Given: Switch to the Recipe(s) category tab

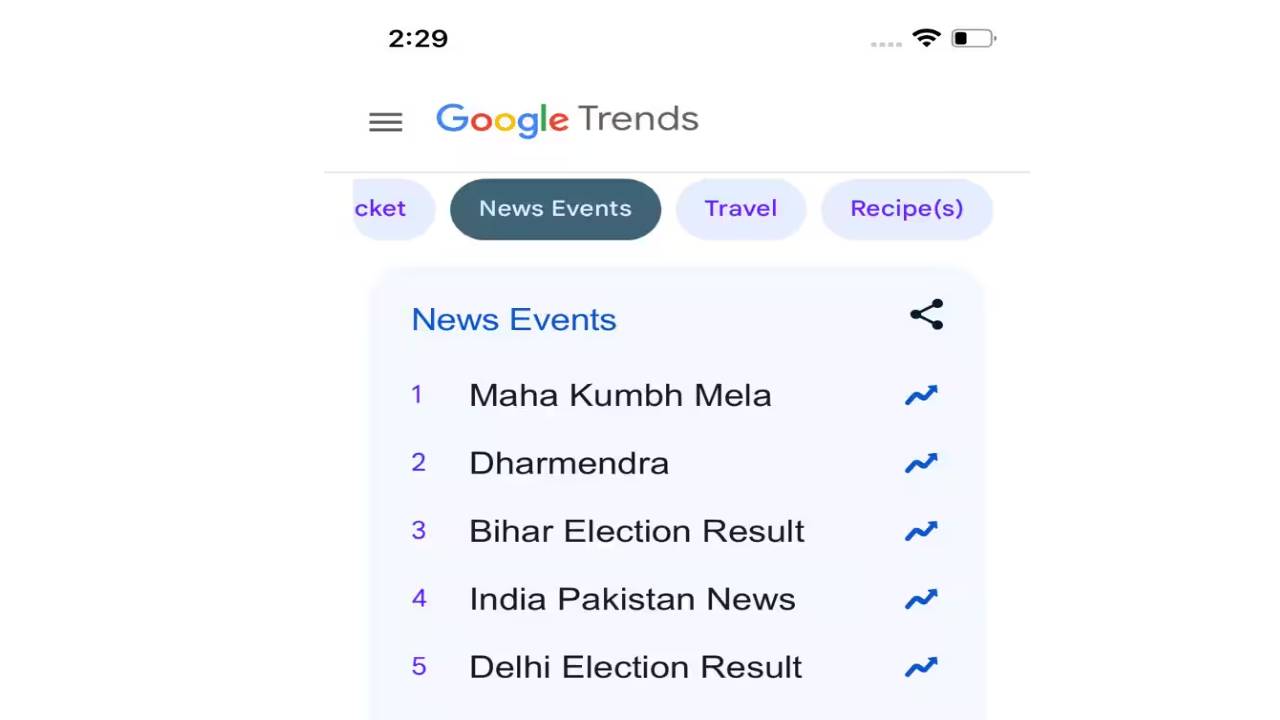Looking at the screenshot, I should 906,209.
